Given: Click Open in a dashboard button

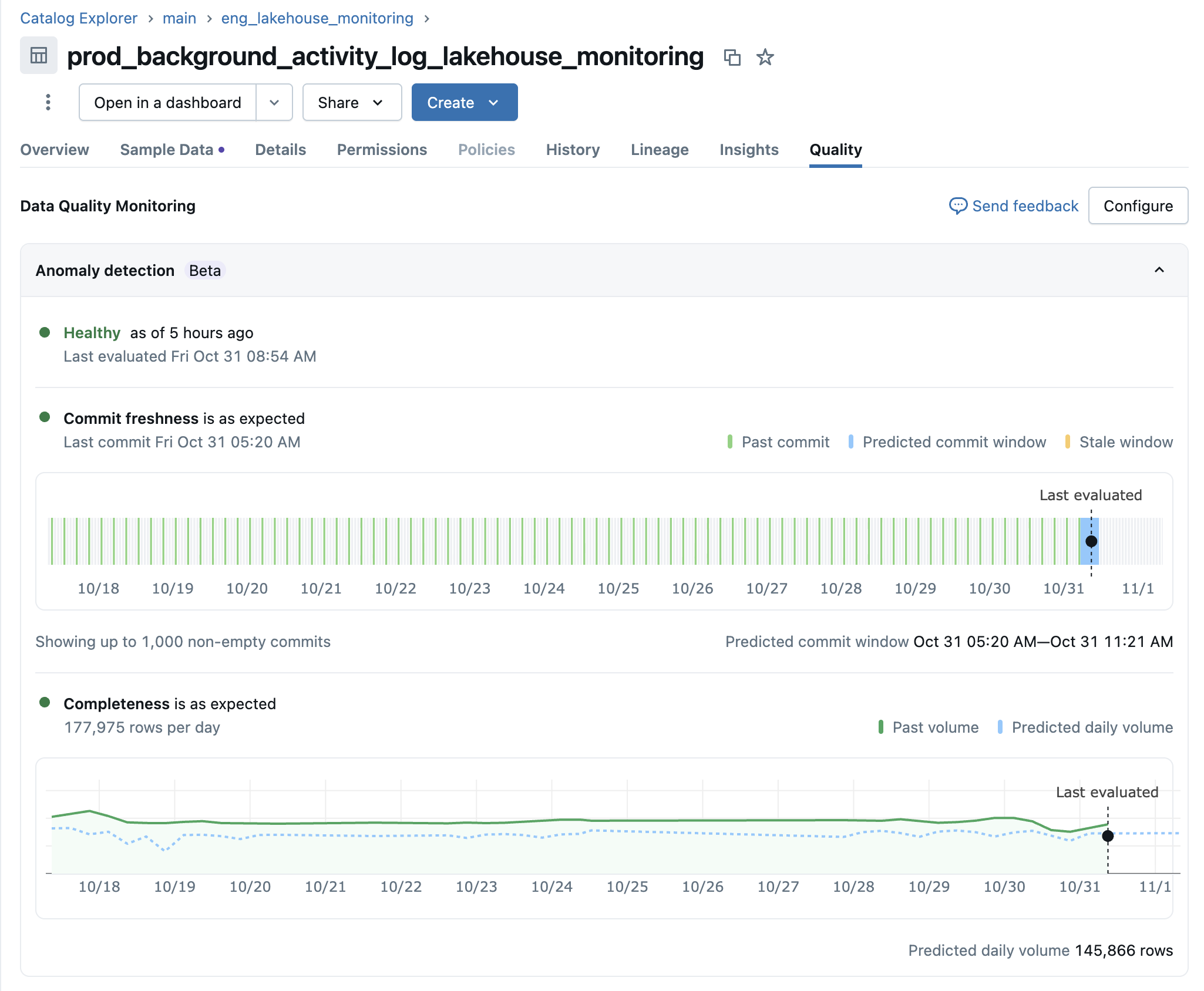Looking at the screenshot, I should [167, 102].
